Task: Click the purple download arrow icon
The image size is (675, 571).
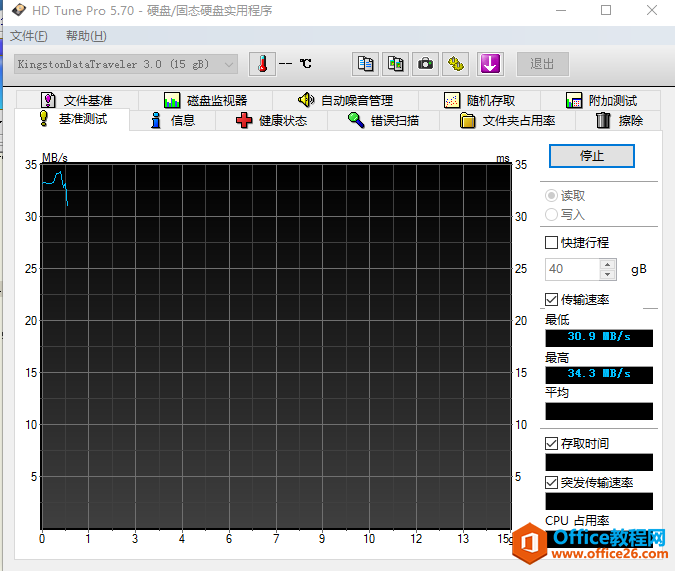Action: (x=490, y=64)
